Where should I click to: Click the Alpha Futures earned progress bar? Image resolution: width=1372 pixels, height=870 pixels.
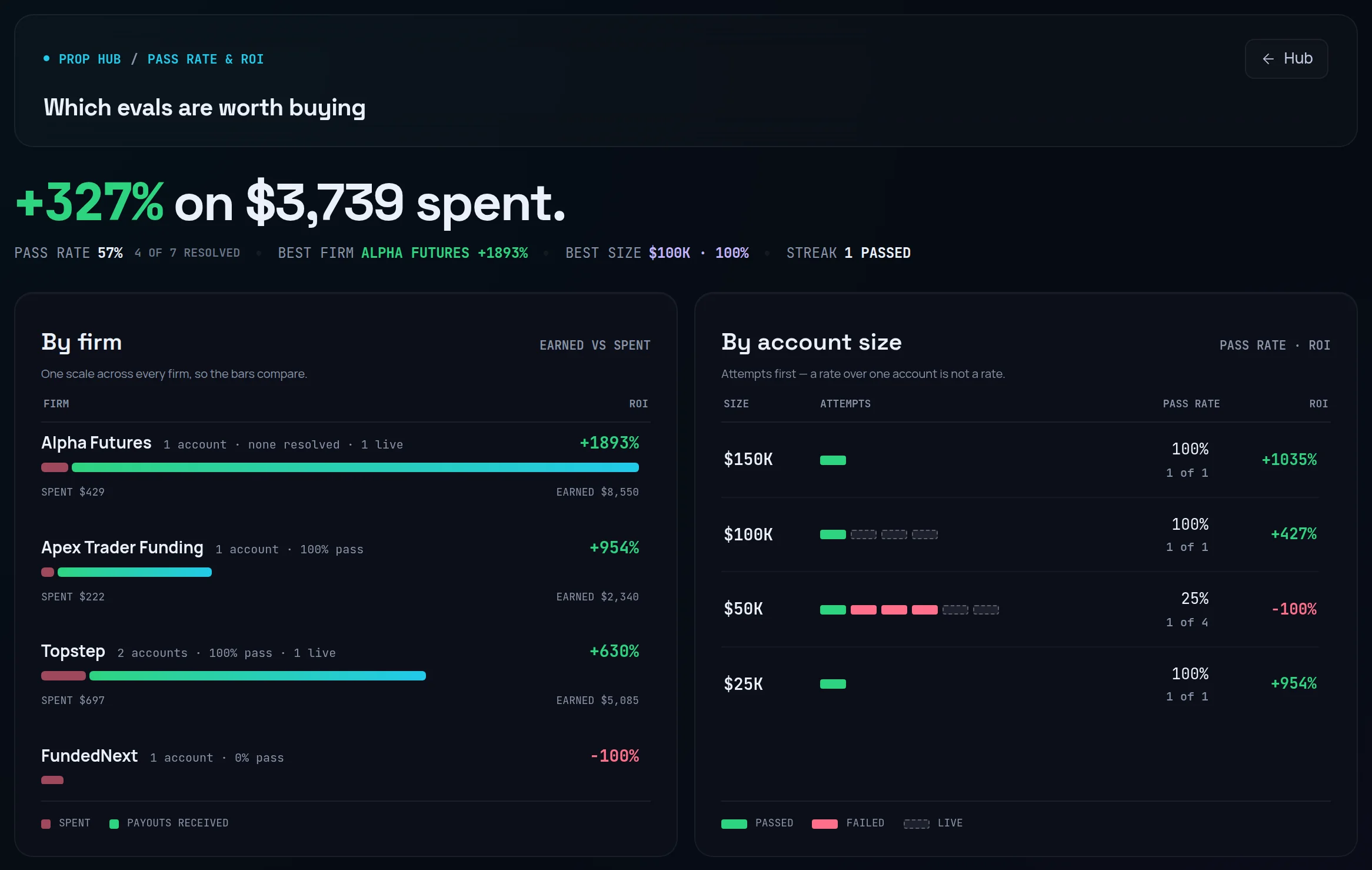coord(355,467)
